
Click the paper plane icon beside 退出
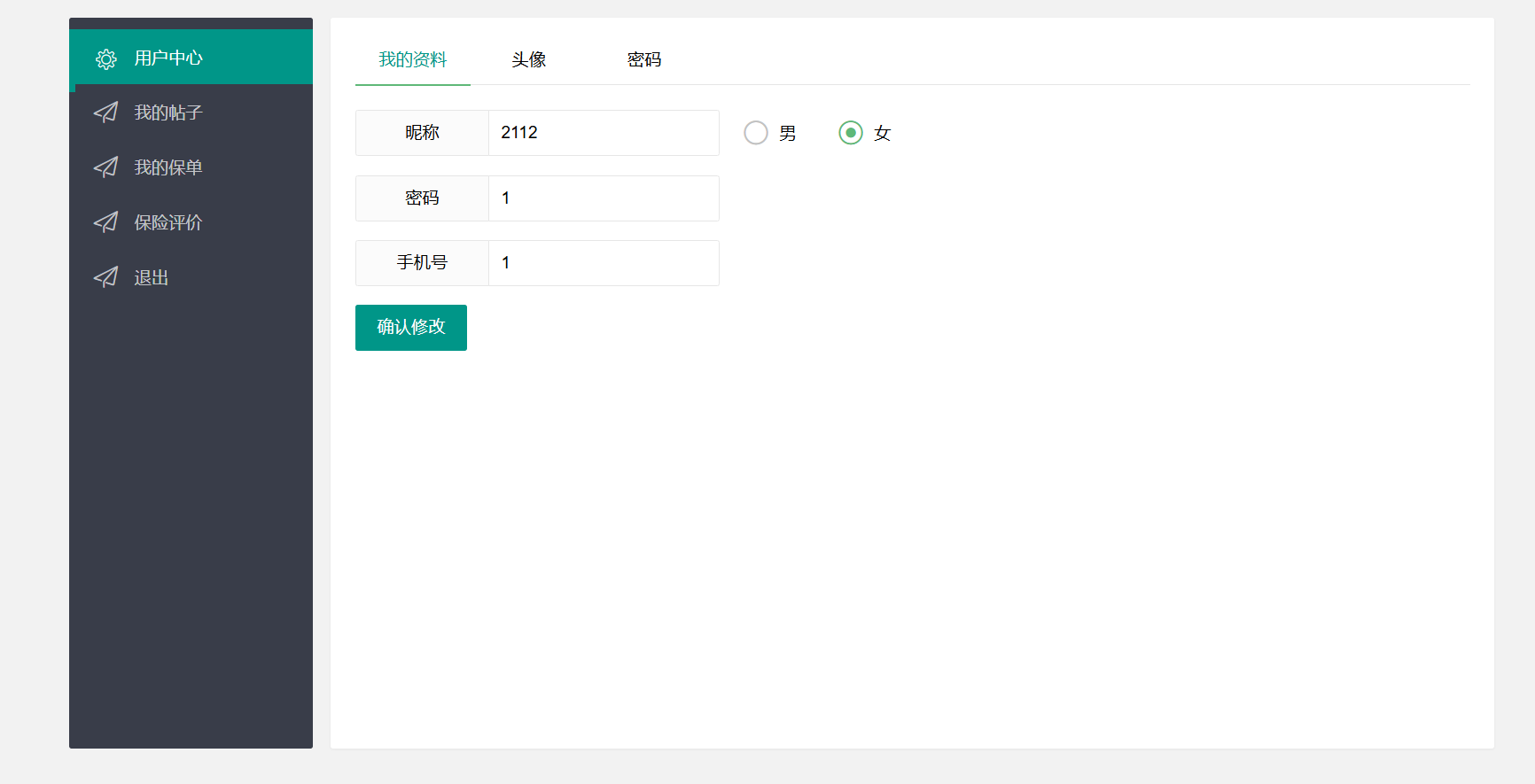click(x=106, y=277)
